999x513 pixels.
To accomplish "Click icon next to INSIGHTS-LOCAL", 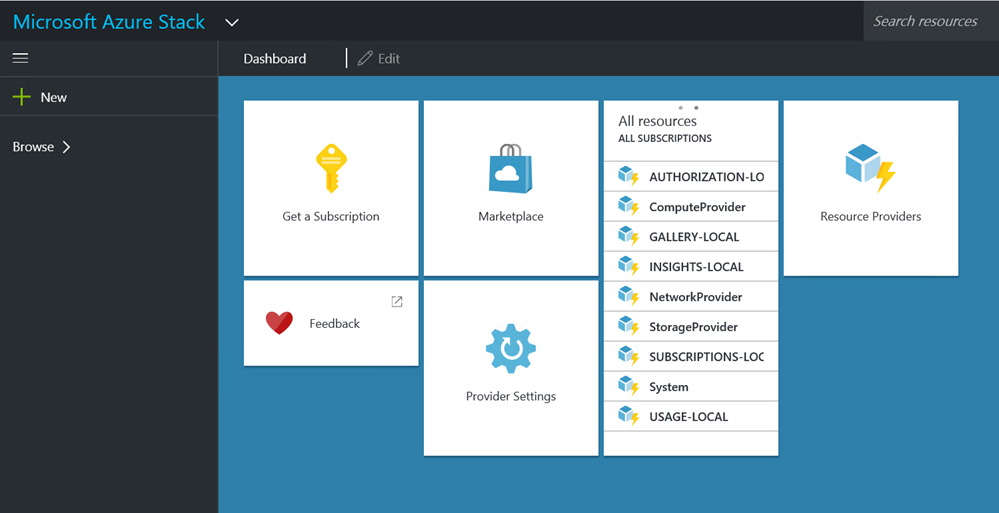I will point(629,266).
